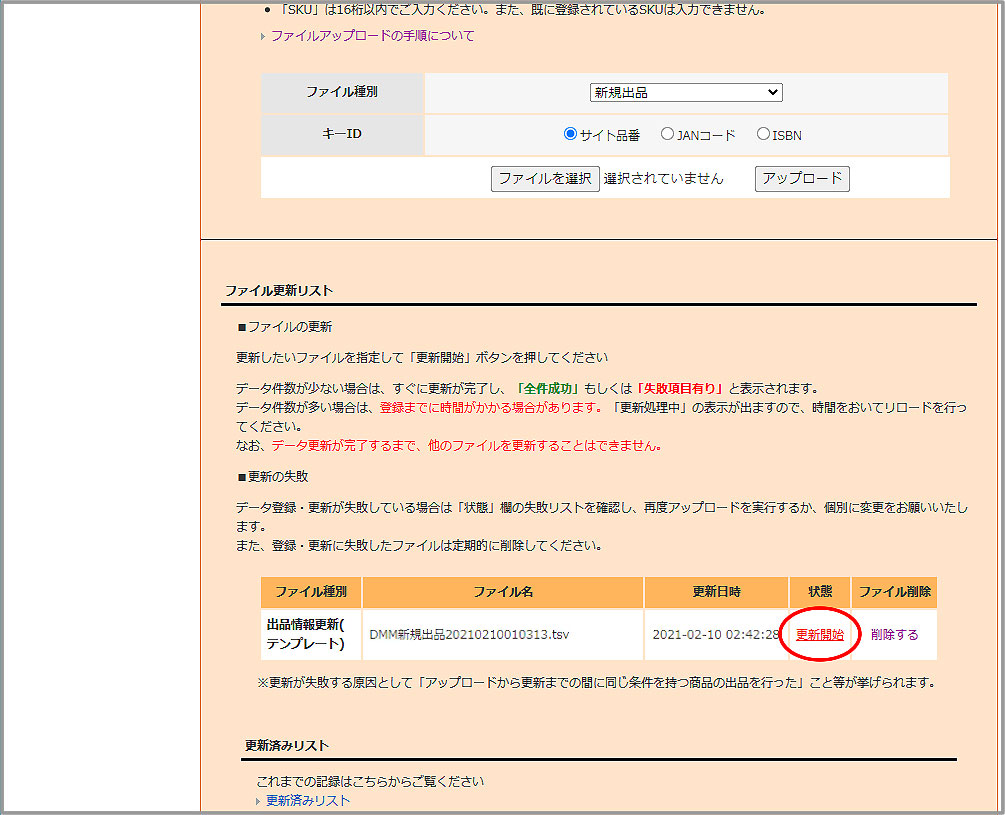Click the 2021-02-10 02:42:28 timestamp cell
1005x815 pixels.
point(715,635)
